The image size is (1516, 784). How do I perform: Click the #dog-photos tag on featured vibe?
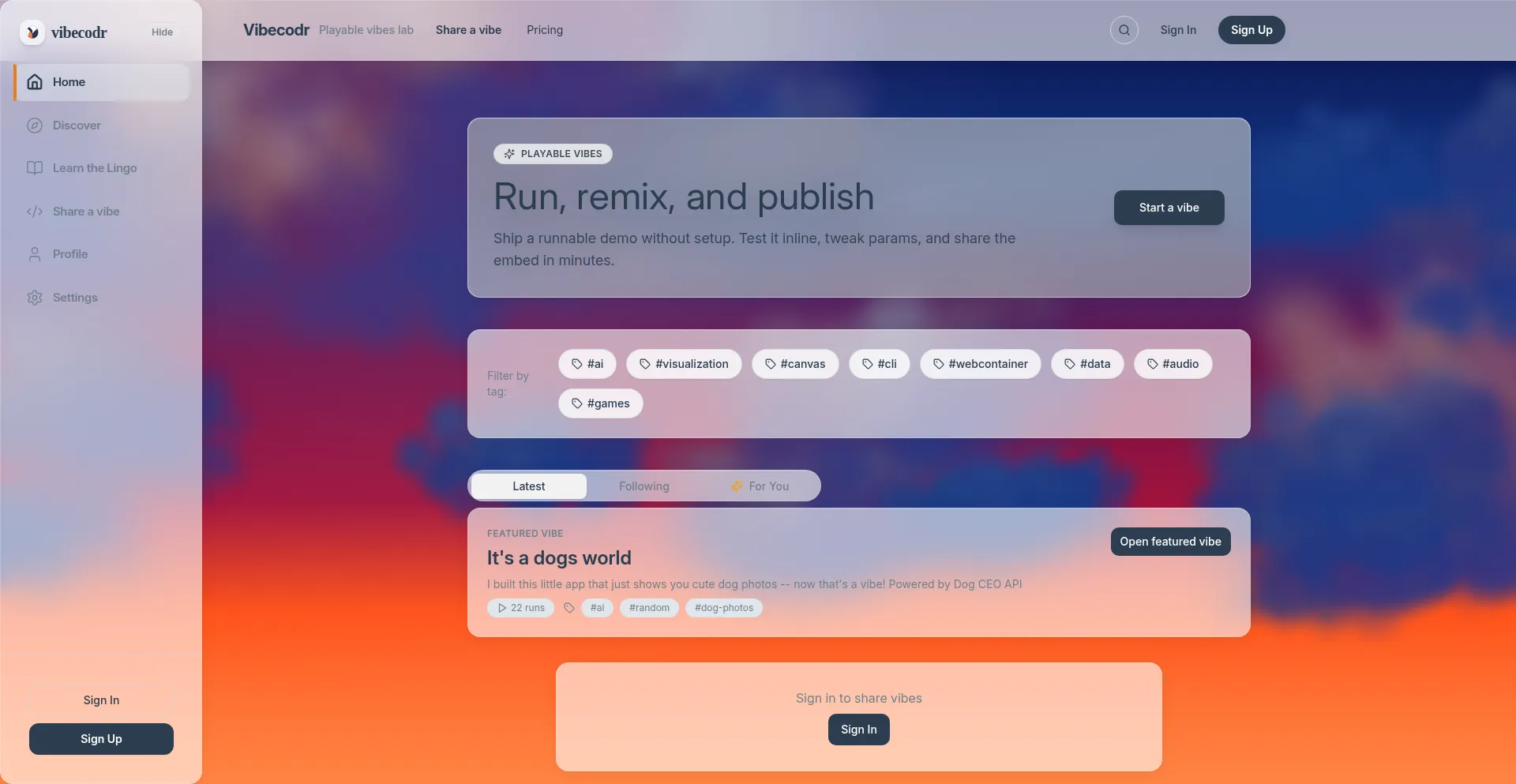[723, 608]
